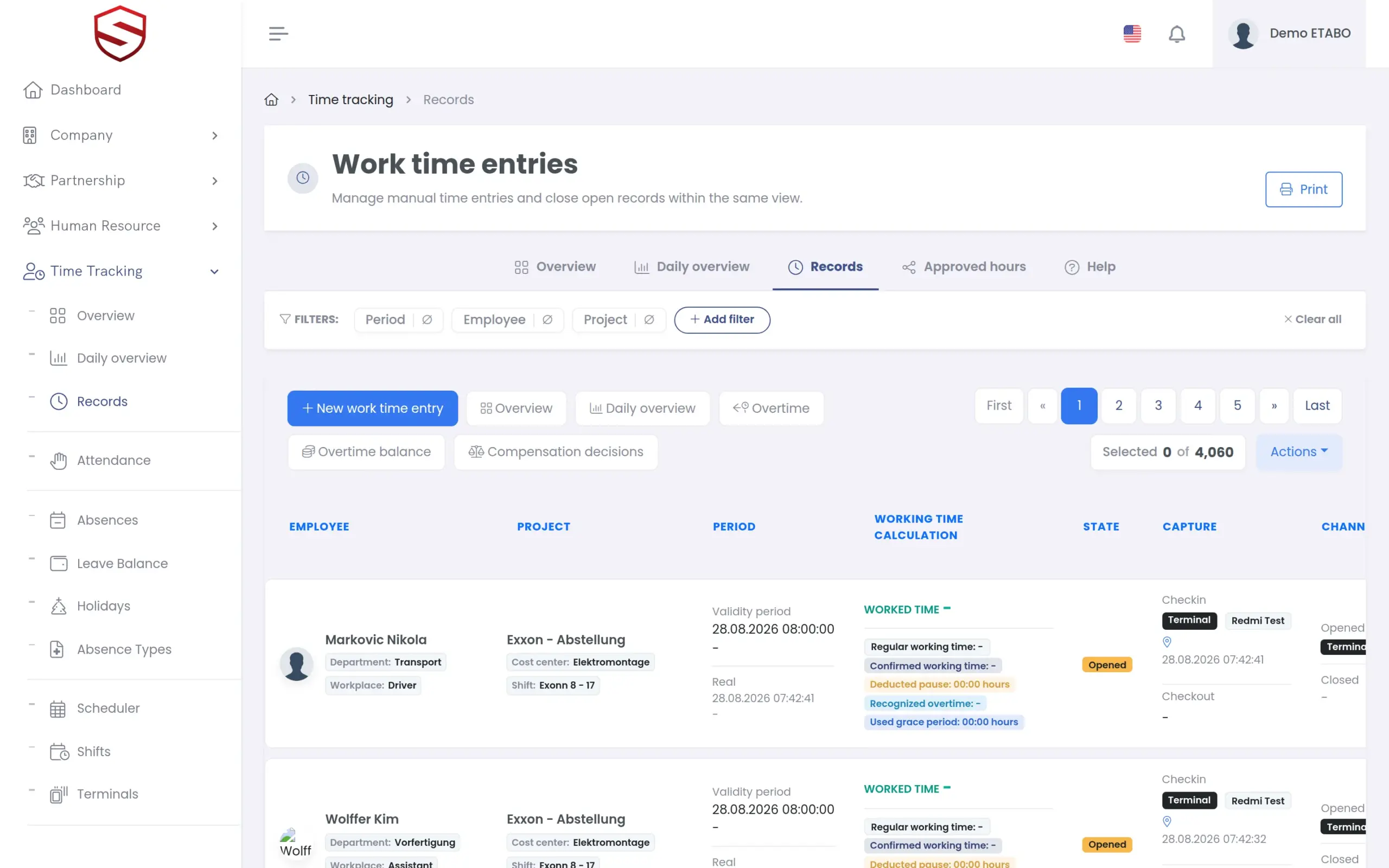Viewport: 1389px width, 868px height.
Task: Click Markovic Nikola's avatar
Action: click(296, 664)
